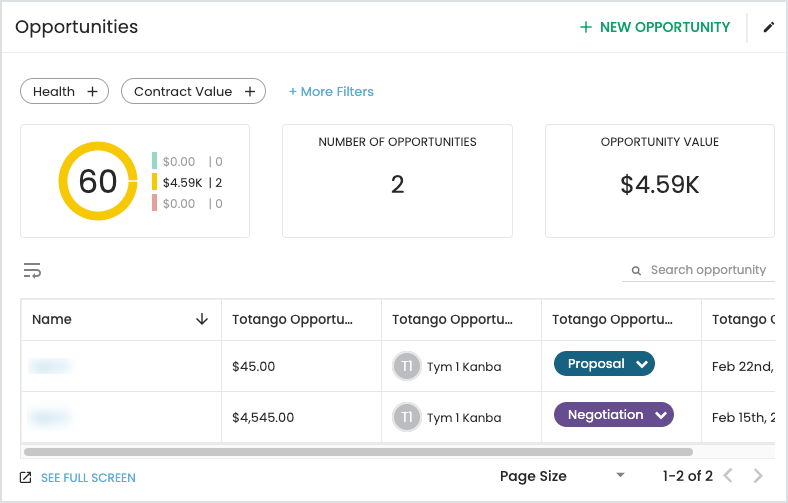Add Contract Value filter plus icon

click(250, 91)
